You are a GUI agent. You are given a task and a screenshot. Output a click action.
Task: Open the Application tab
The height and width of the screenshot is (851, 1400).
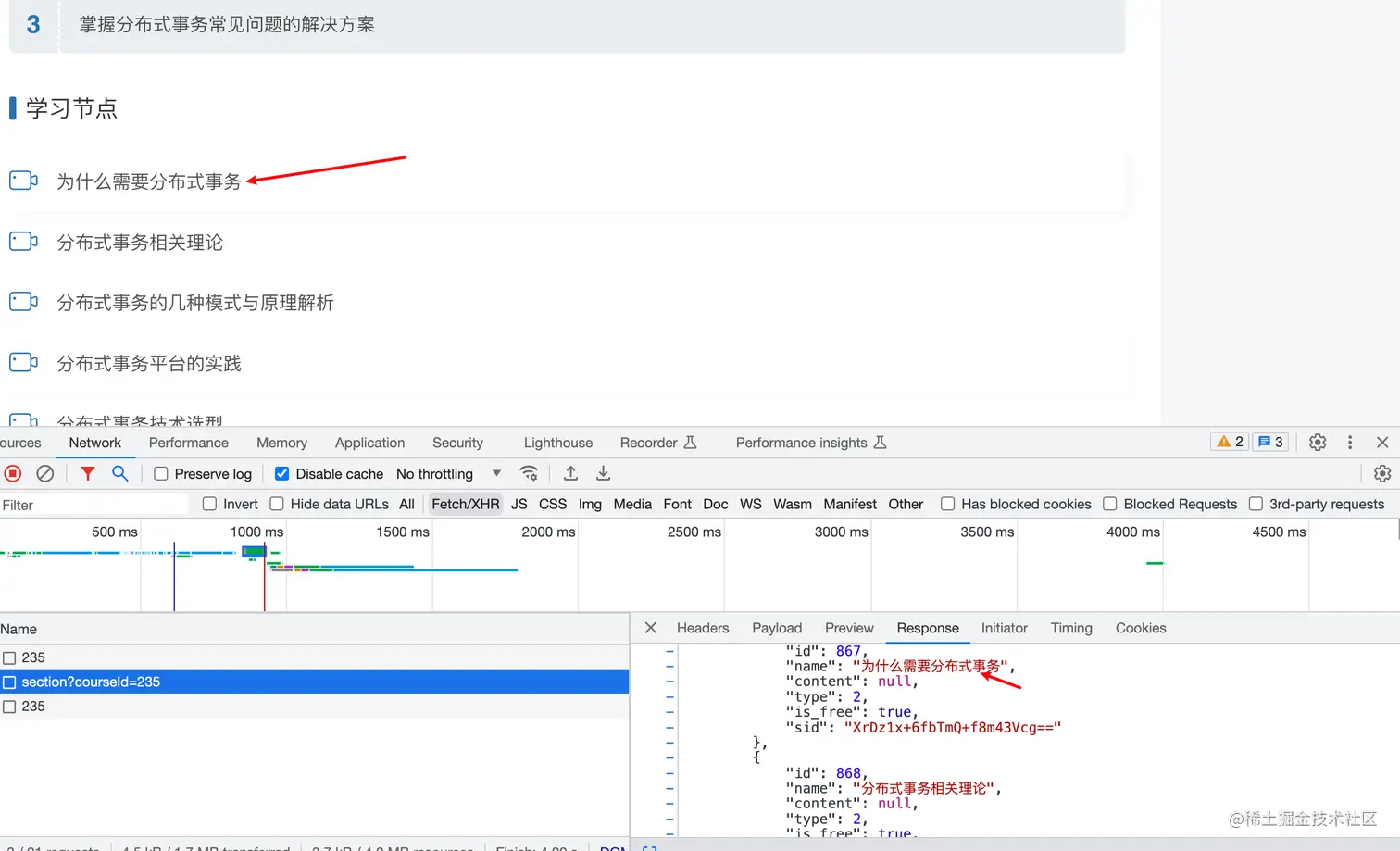pyautogui.click(x=369, y=443)
